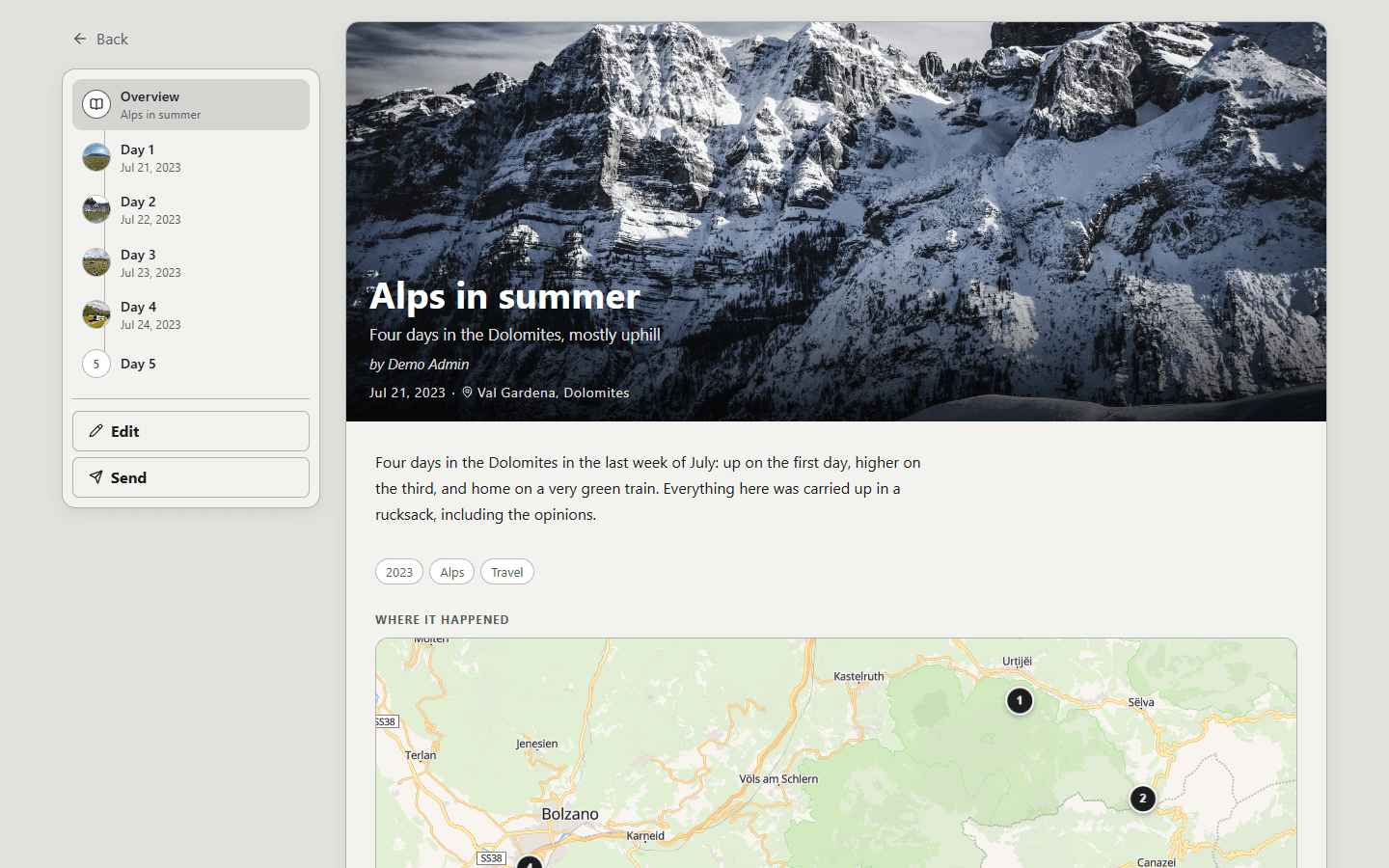Select the Day 4 photo thumbnail

coord(96,314)
